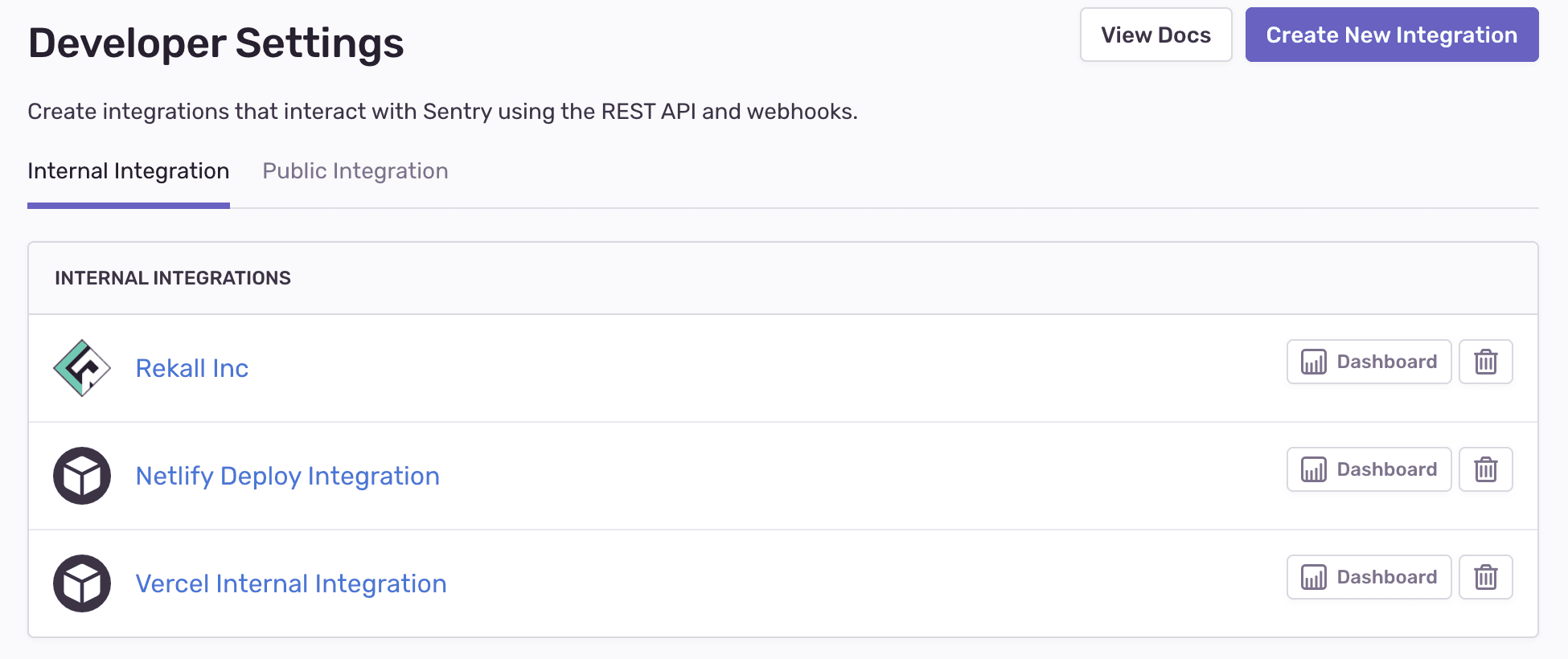The width and height of the screenshot is (1568, 659).
Task: Open the Dashboard for Rekall Inc
Action: point(1369,362)
